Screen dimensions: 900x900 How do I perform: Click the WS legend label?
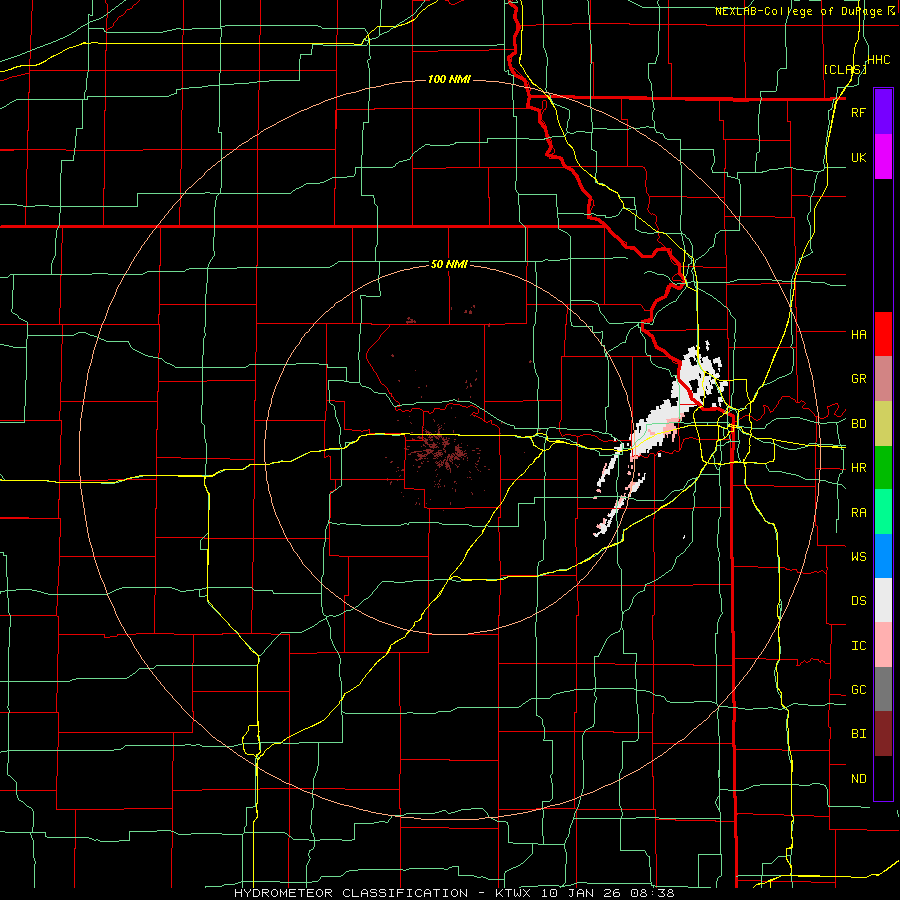coord(858,557)
